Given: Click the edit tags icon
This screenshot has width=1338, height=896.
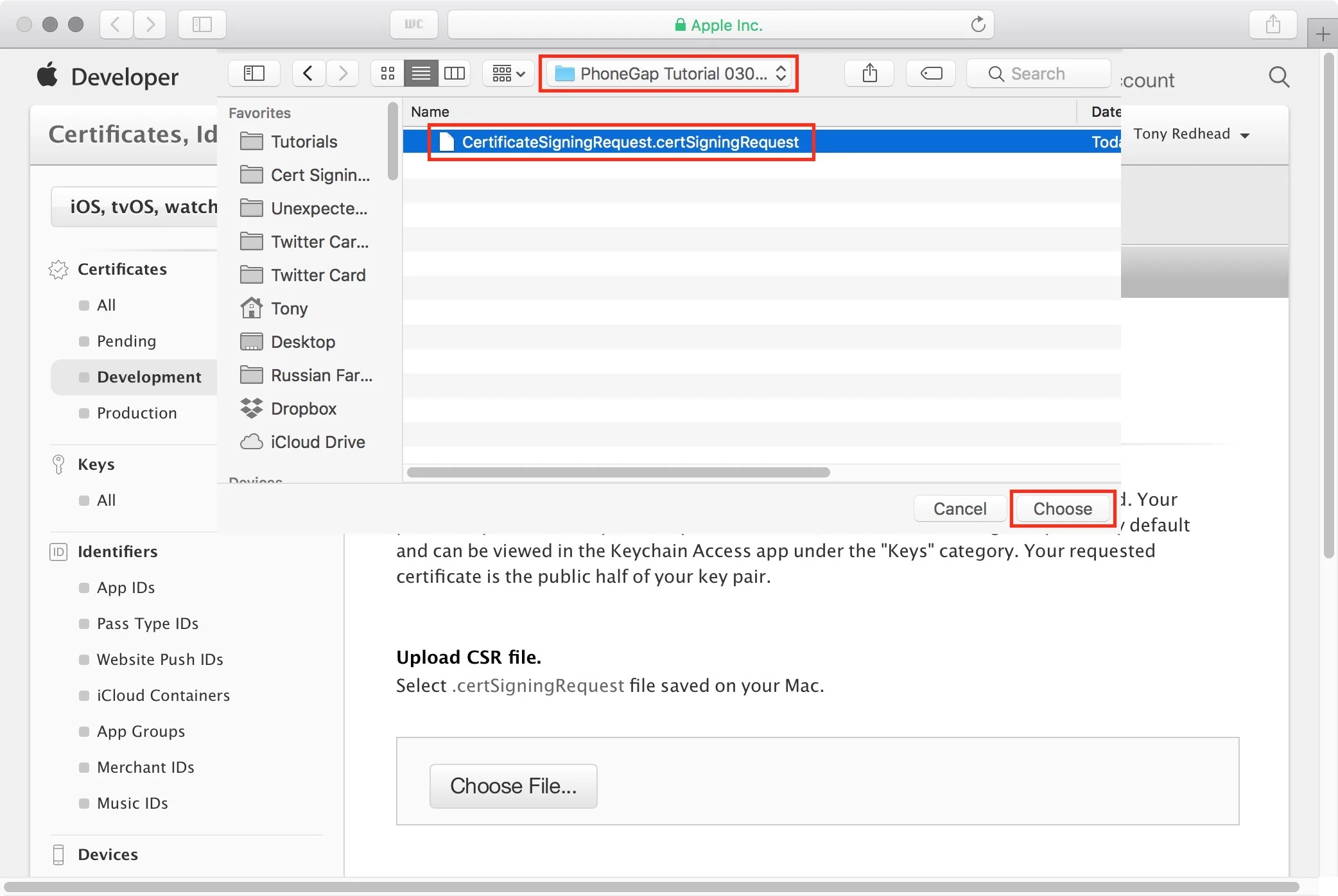Looking at the screenshot, I should [931, 73].
